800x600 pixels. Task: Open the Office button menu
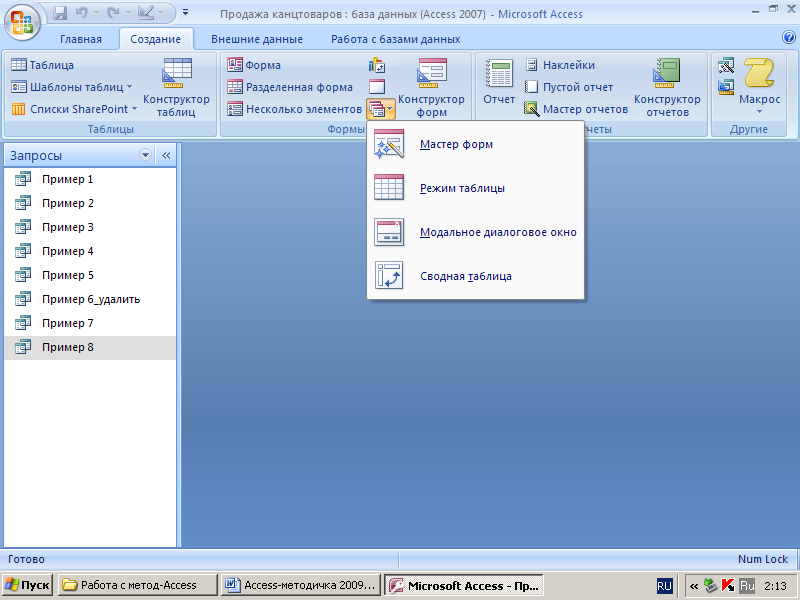(22, 23)
